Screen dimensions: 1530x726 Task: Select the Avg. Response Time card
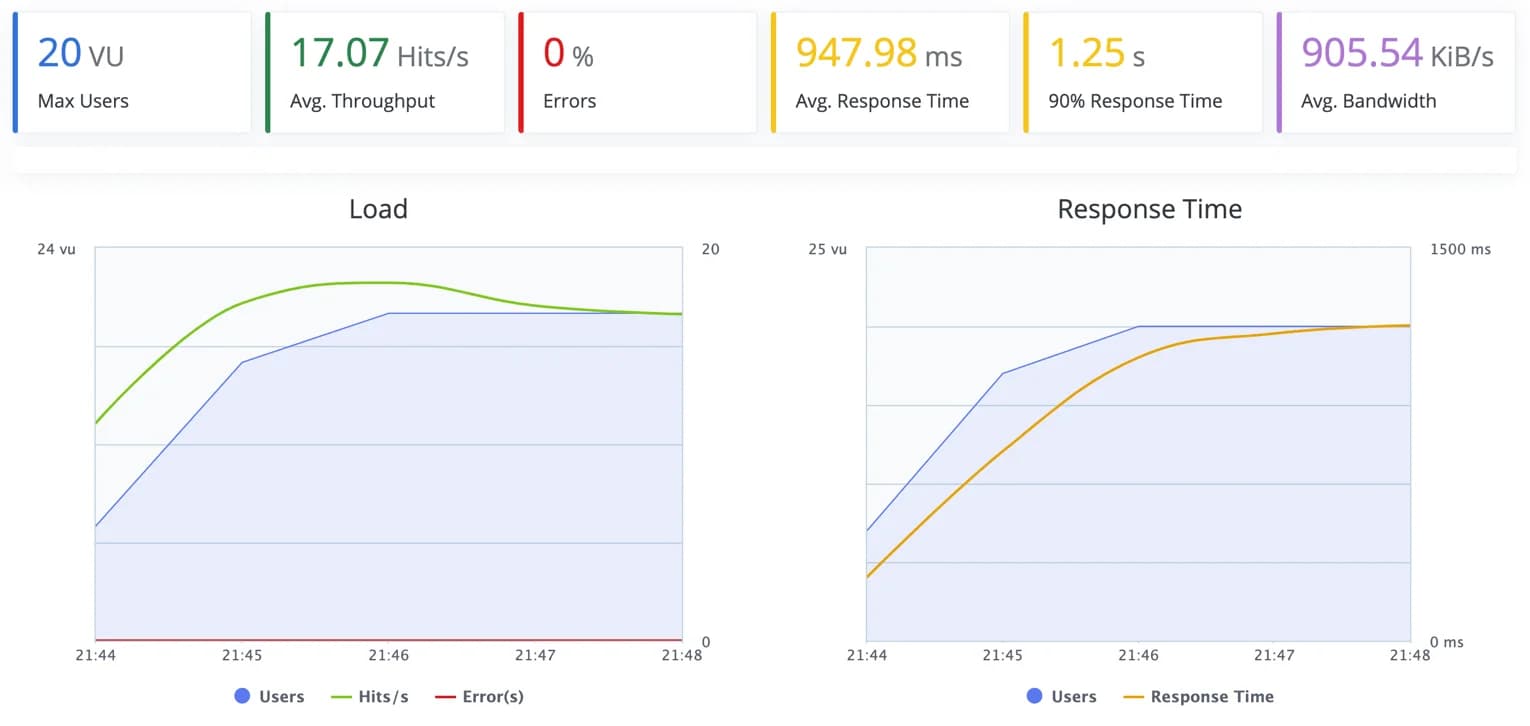888,70
